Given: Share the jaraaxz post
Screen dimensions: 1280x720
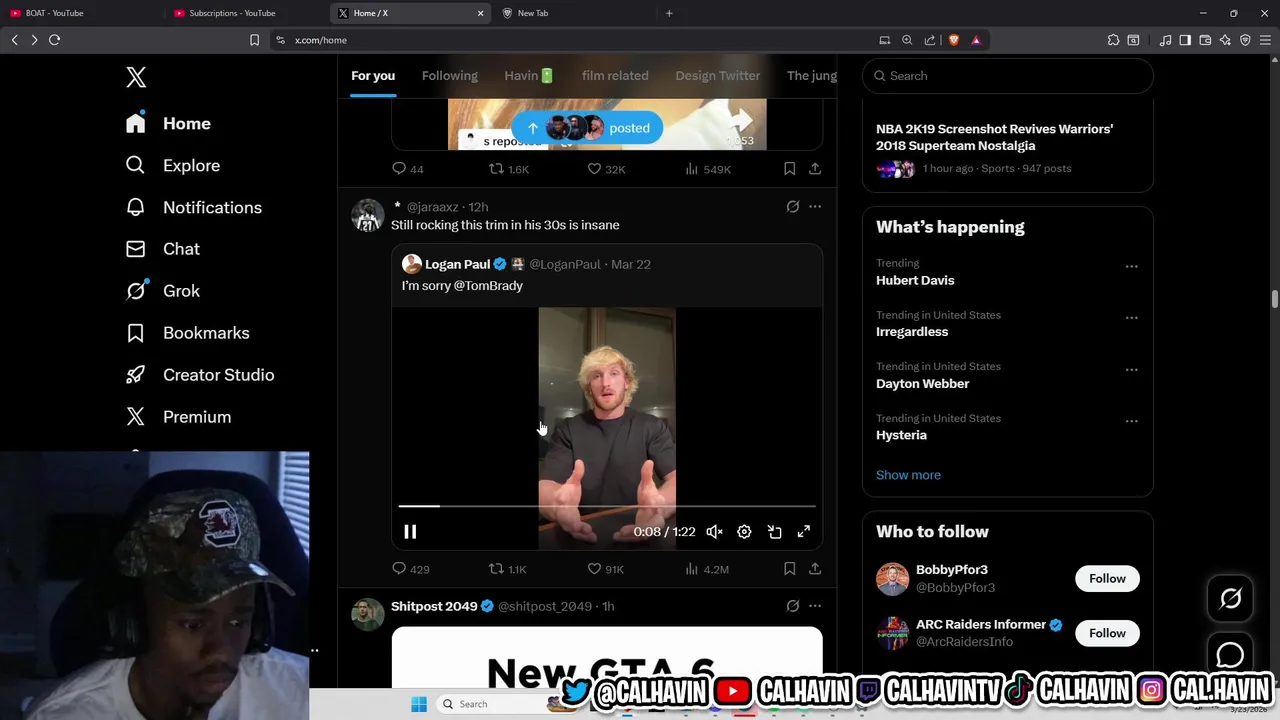Looking at the screenshot, I should pyautogui.click(x=815, y=569).
